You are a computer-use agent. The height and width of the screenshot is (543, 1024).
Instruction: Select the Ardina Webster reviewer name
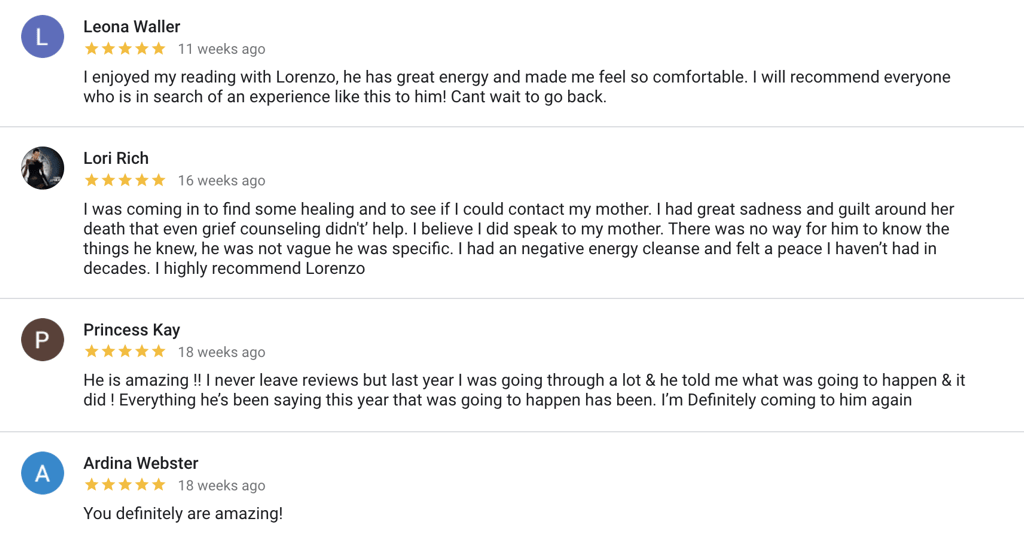click(x=140, y=463)
